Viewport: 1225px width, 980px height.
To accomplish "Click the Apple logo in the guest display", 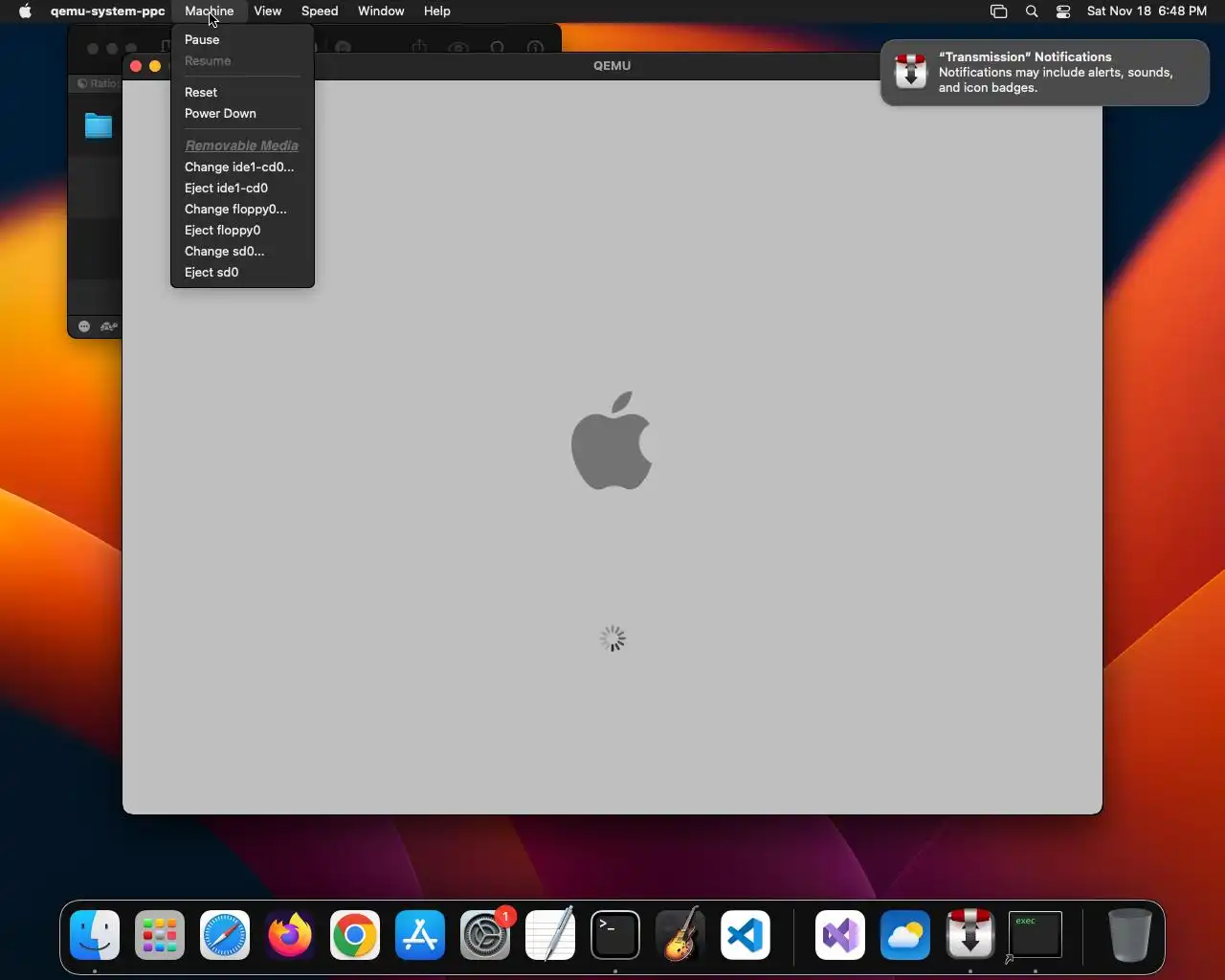I will [612, 440].
